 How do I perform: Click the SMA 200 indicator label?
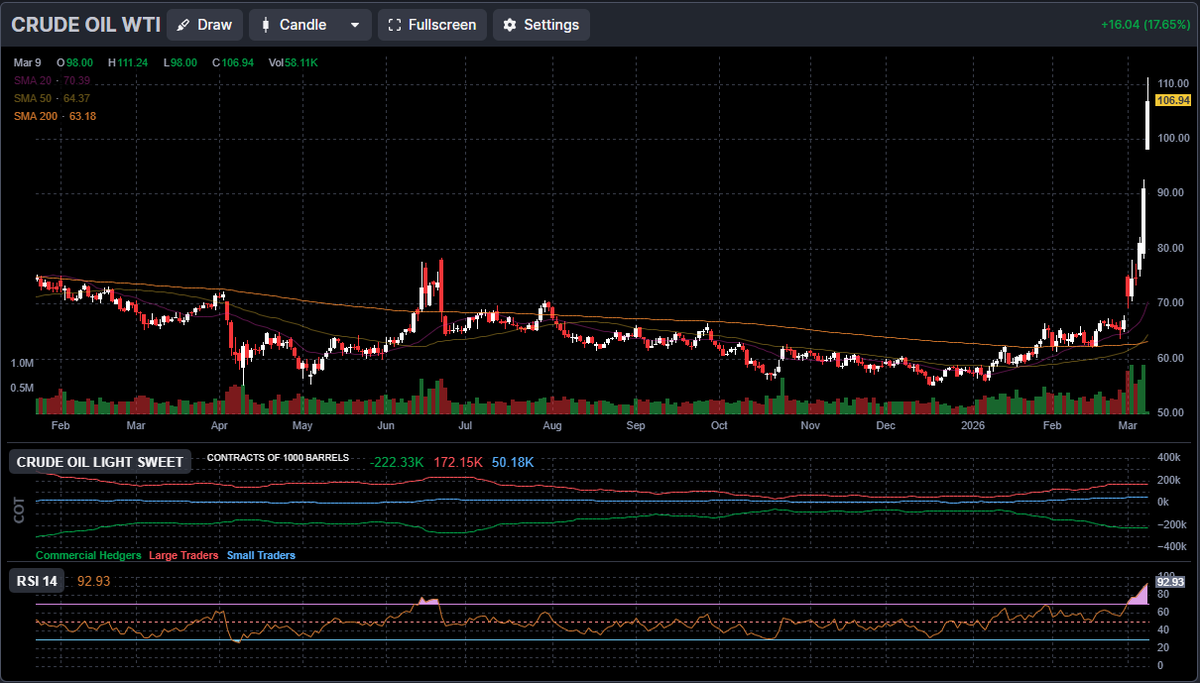[x=54, y=116]
